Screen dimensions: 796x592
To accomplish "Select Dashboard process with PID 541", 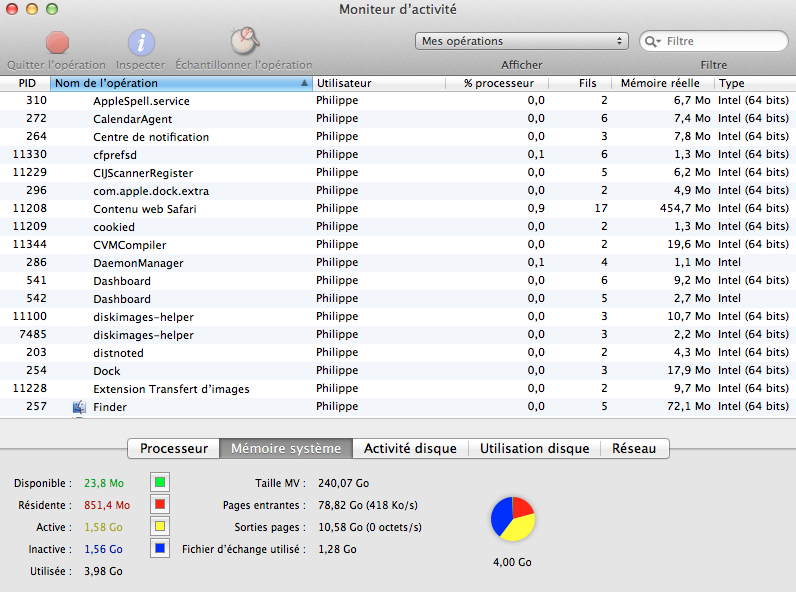I will [x=398, y=281].
